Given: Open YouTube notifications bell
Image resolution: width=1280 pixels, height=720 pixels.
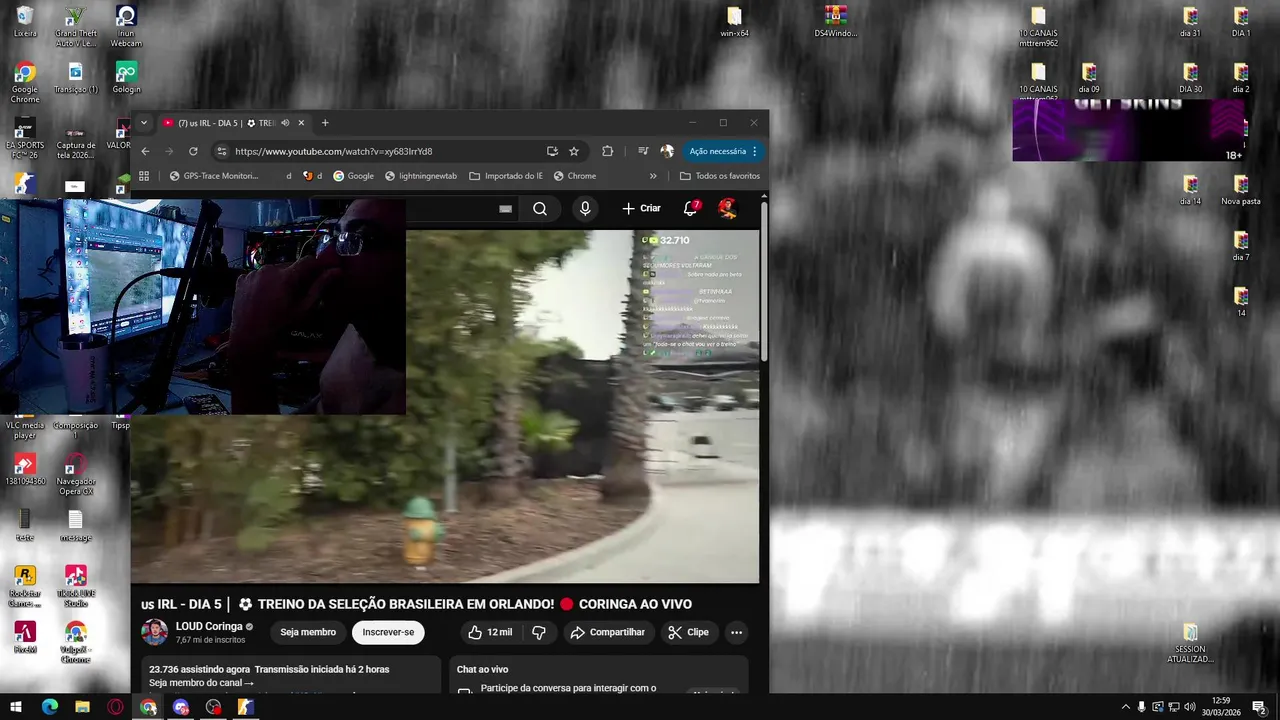Looking at the screenshot, I should click(x=690, y=208).
